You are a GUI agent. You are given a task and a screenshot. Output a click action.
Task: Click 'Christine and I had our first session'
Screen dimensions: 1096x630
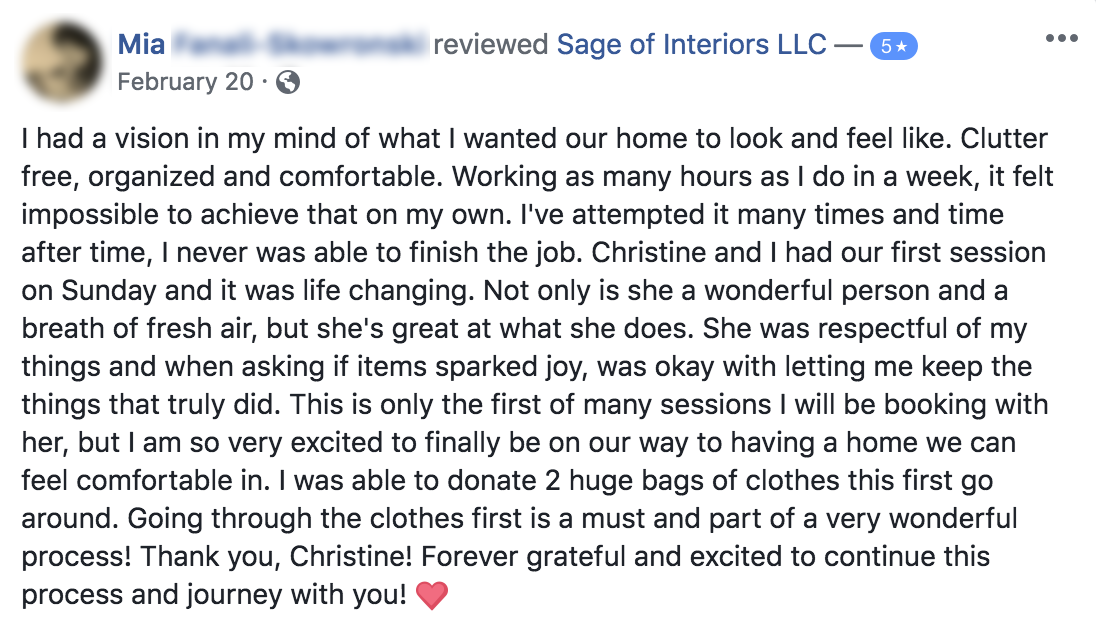point(819,252)
